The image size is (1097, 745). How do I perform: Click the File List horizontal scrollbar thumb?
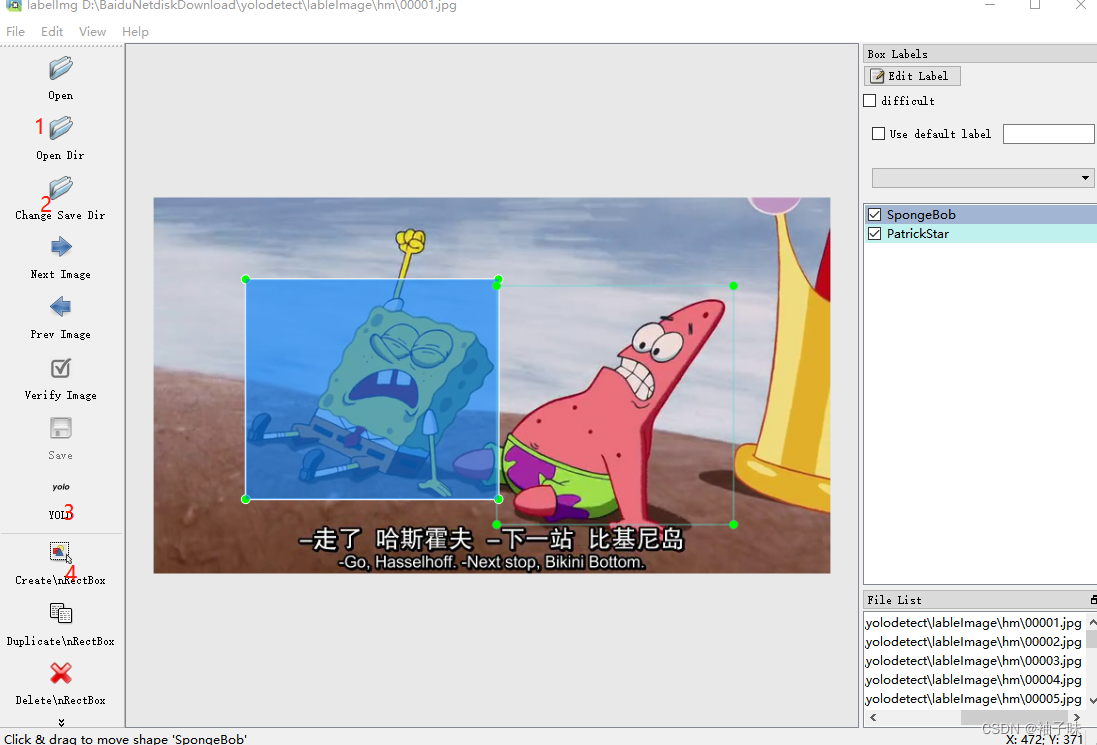1014,718
